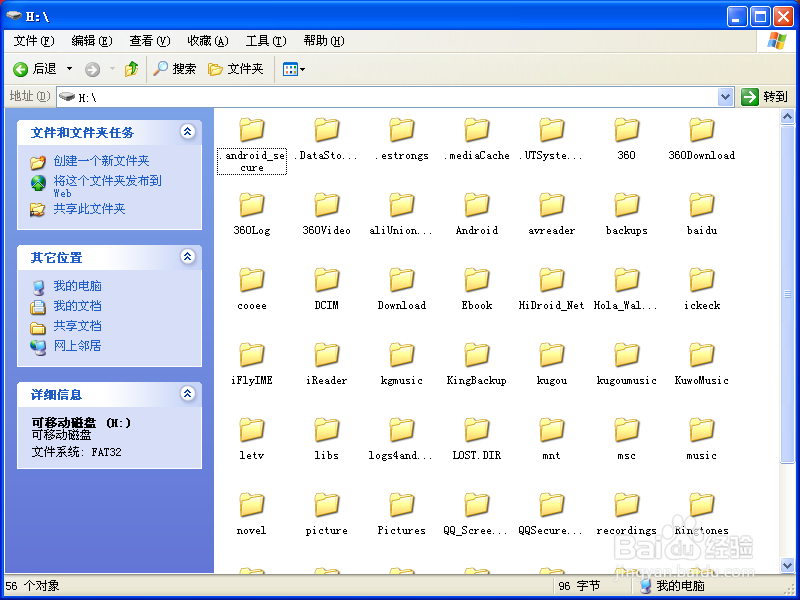Screen dimensions: 800x600
Task: Collapse the Other Places (其它位置) panel
Action: 187,257
